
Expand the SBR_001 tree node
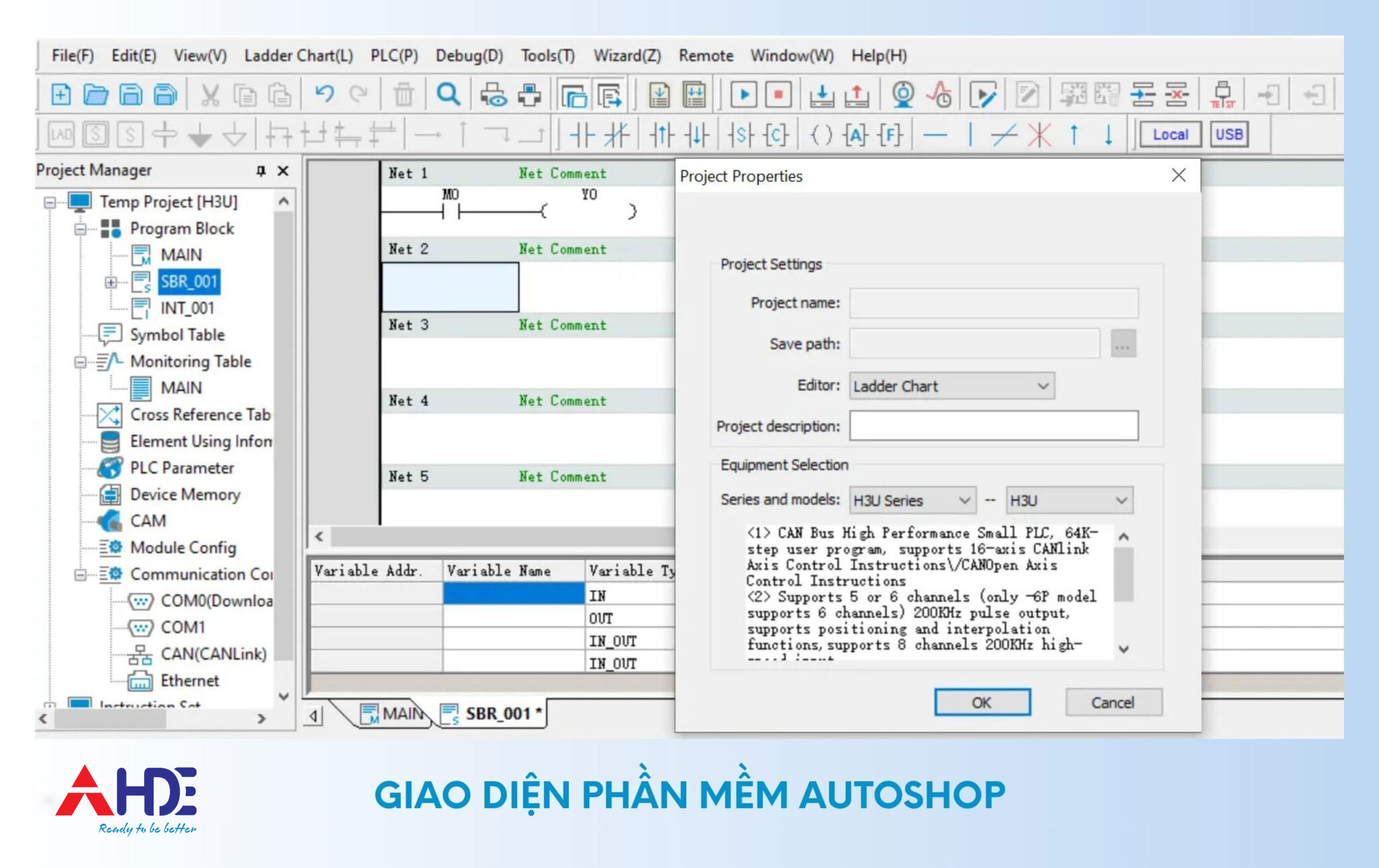coord(111,282)
